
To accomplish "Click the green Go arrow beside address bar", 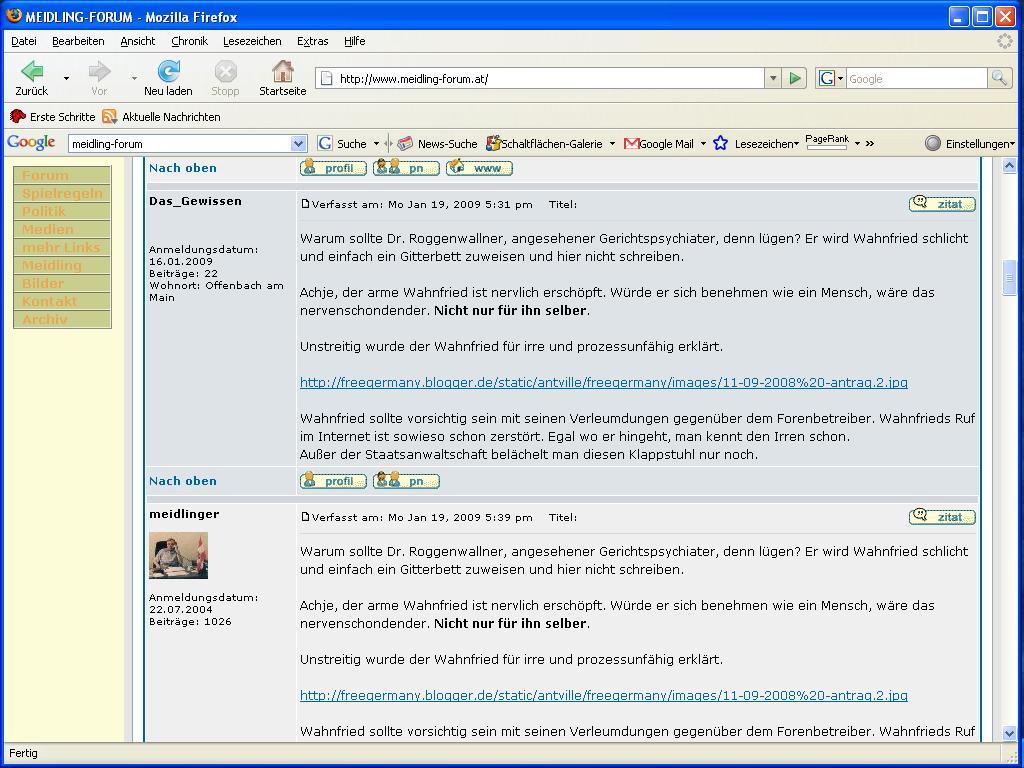I will point(795,78).
